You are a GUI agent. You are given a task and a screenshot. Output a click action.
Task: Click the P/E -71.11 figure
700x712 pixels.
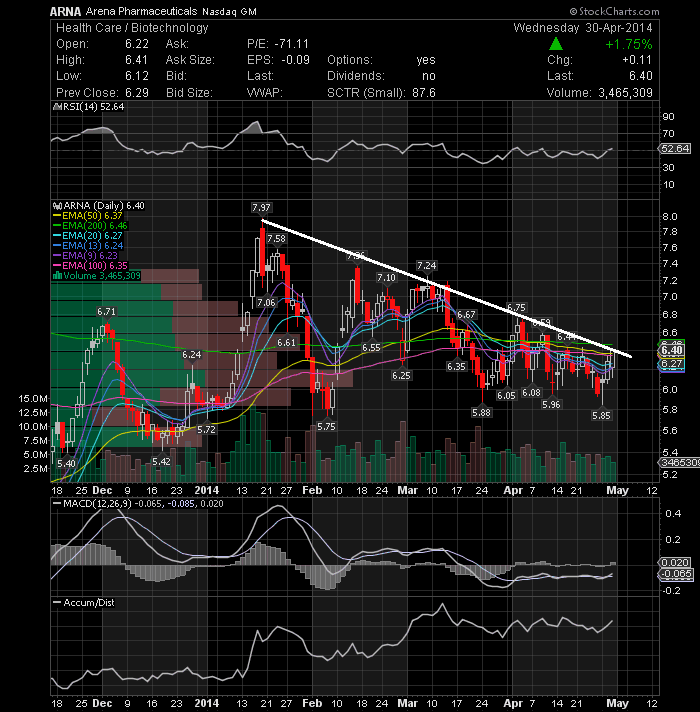(x=278, y=44)
